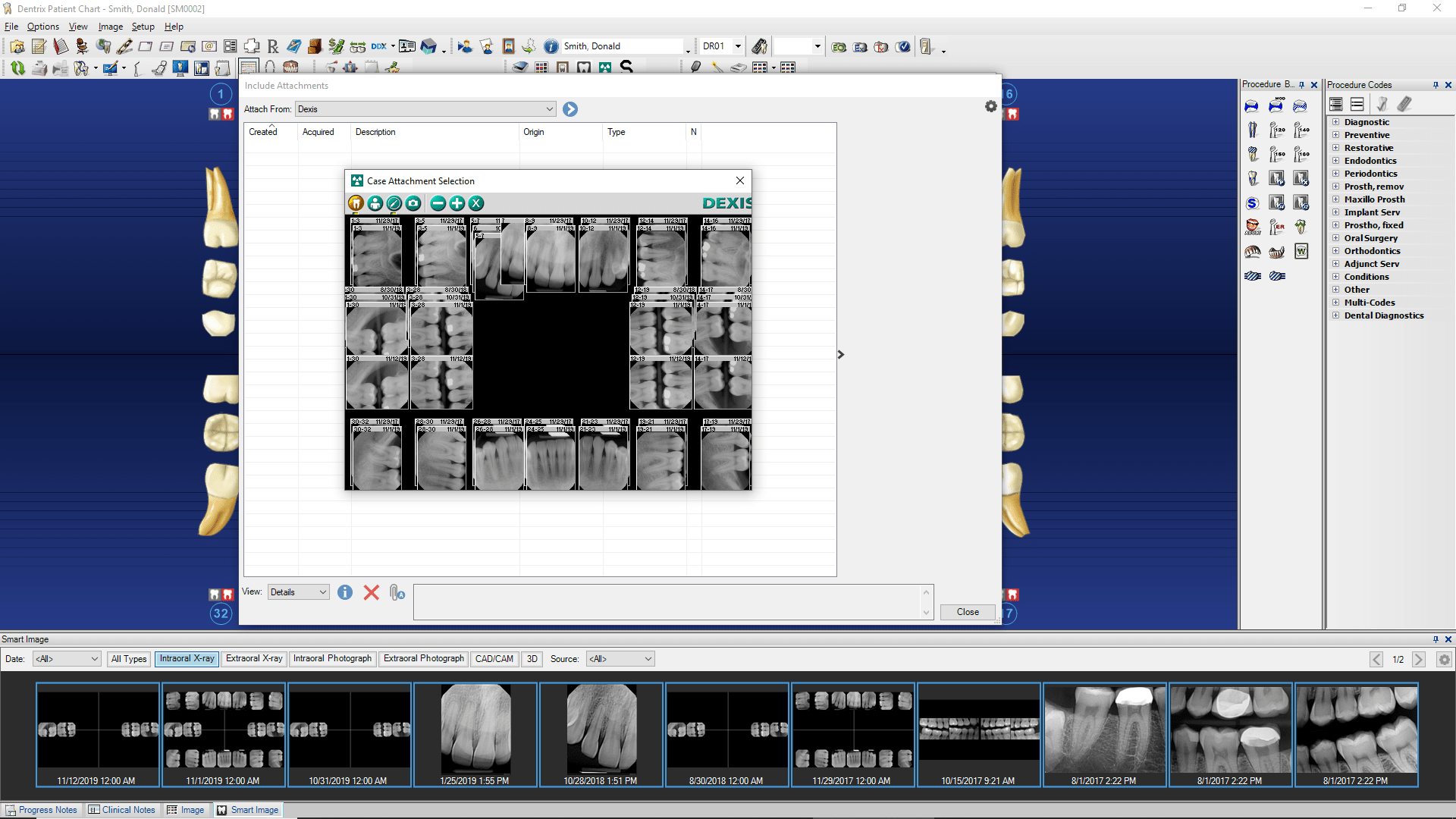The image size is (1456, 819).
Task: Click the red X delete attachment icon
Action: [x=371, y=592]
